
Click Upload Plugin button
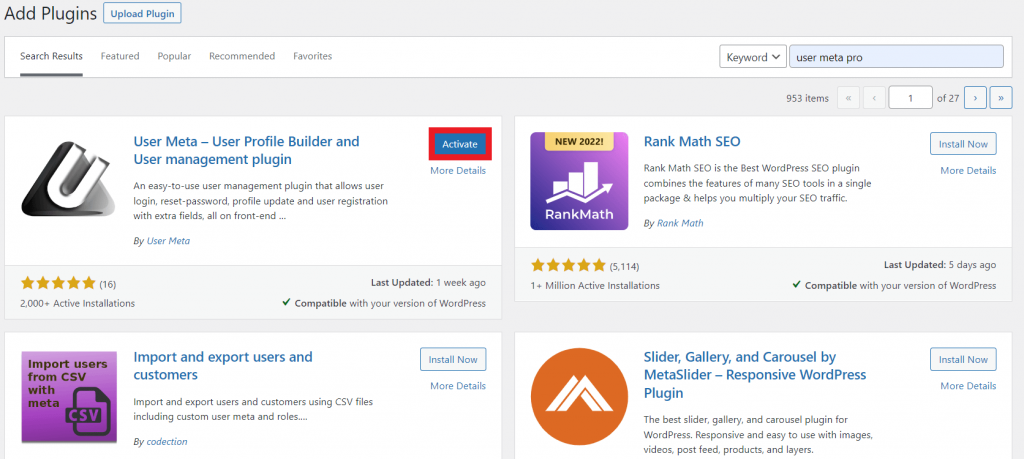(142, 14)
